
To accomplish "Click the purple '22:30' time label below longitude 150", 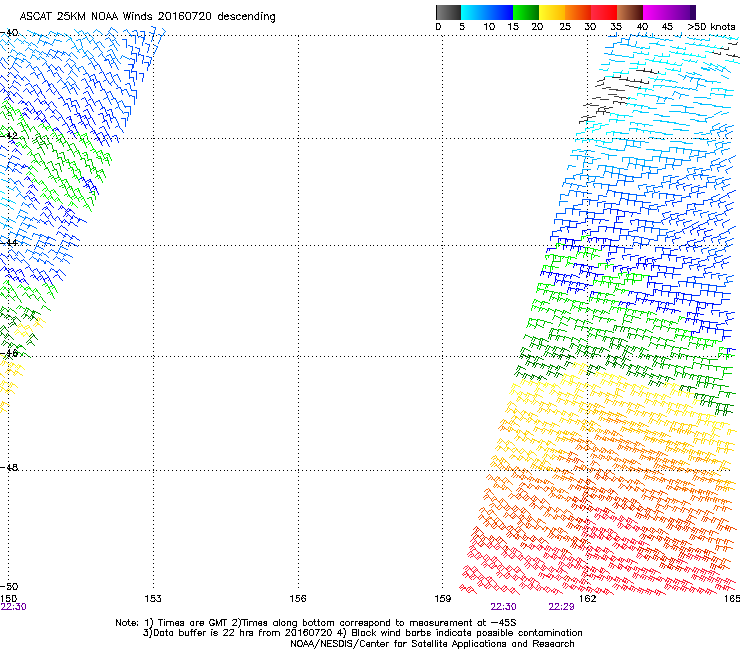I will [x=13, y=607].
